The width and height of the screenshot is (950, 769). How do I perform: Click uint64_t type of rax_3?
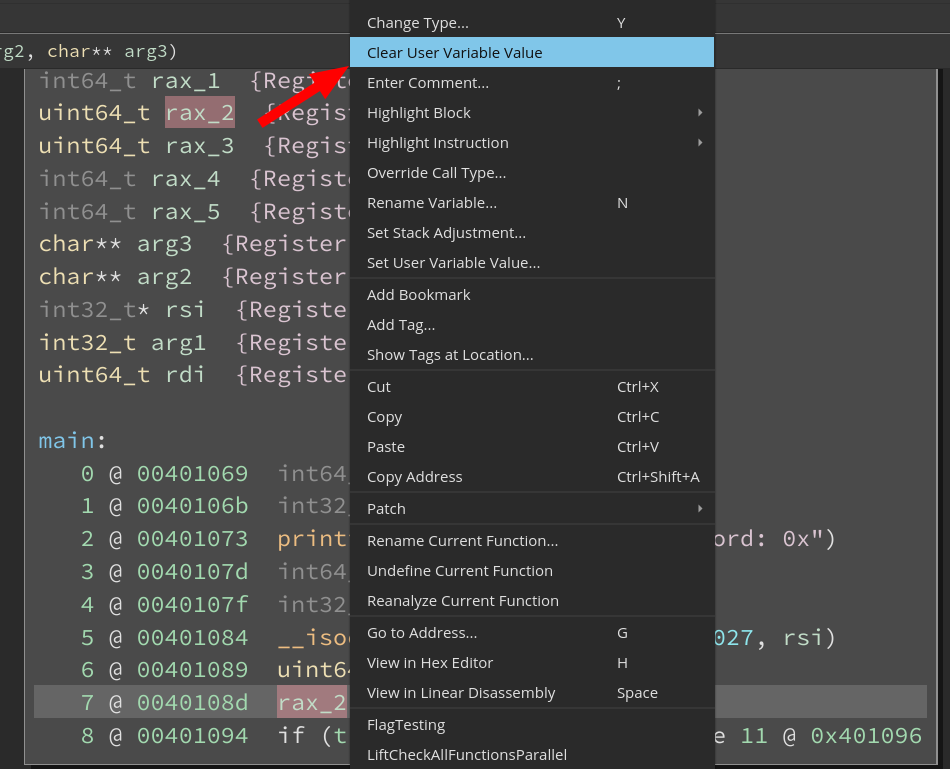click(94, 146)
